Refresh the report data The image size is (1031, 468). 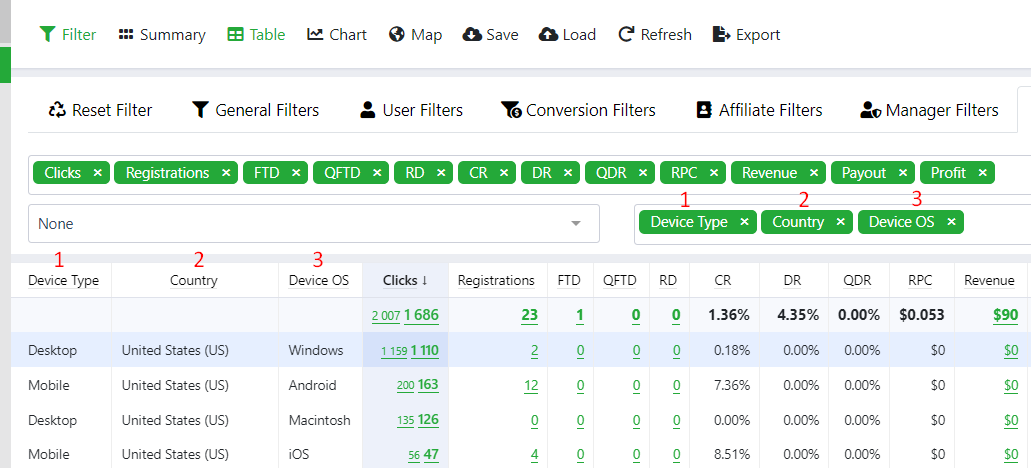click(655, 34)
